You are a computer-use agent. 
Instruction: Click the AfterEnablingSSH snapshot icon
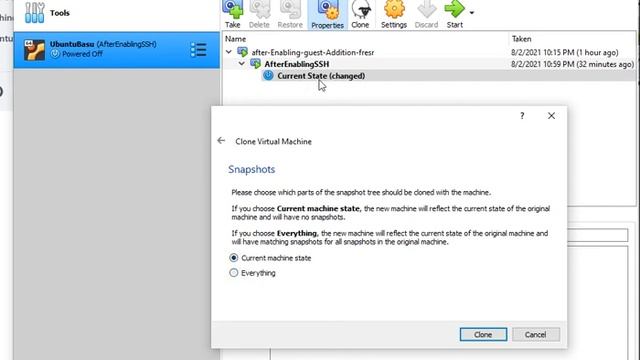coord(256,64)
